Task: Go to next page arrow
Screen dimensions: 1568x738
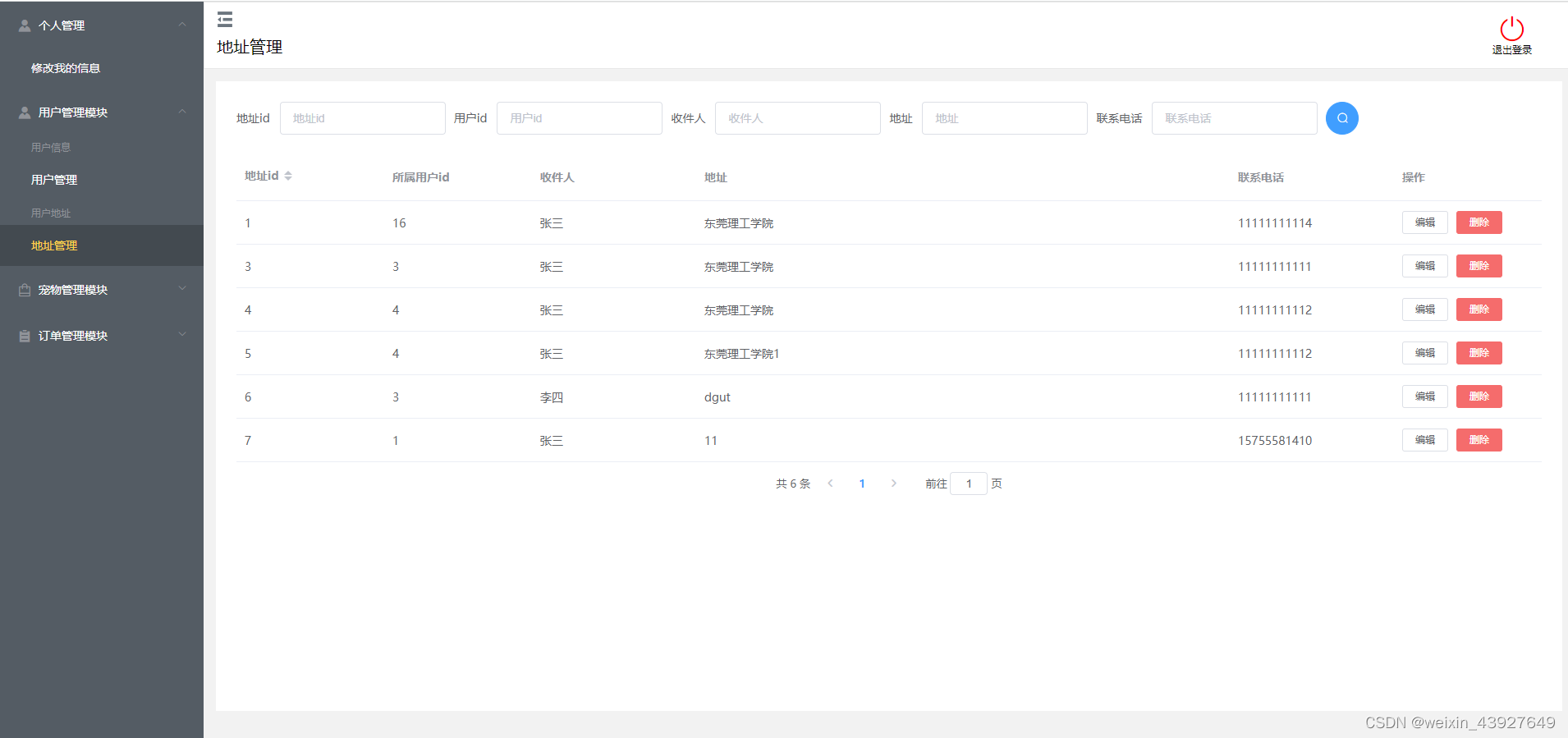Action: [x=893, y=484]
